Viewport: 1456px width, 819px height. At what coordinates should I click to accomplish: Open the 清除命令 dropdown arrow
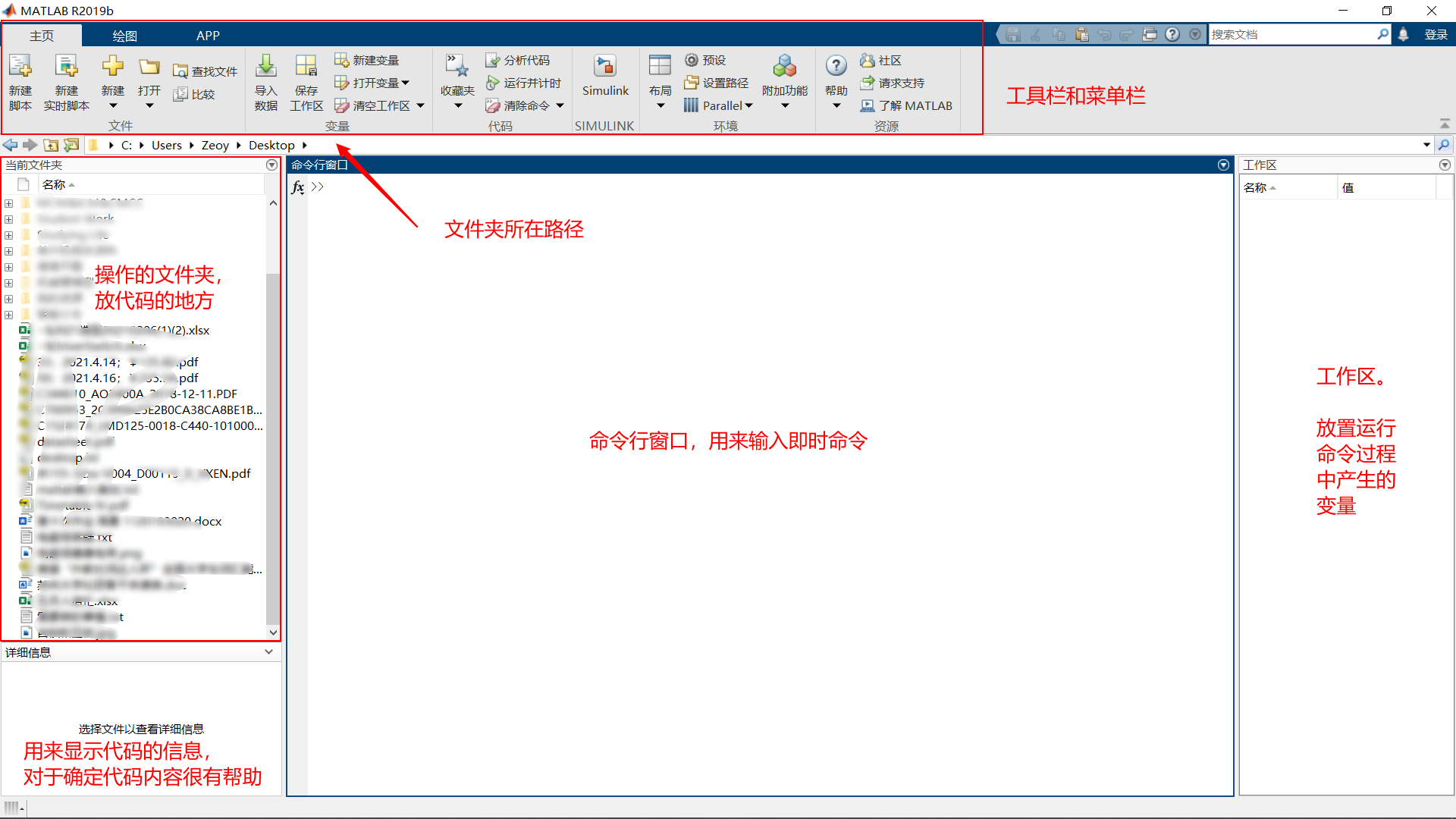click(560, 106)
